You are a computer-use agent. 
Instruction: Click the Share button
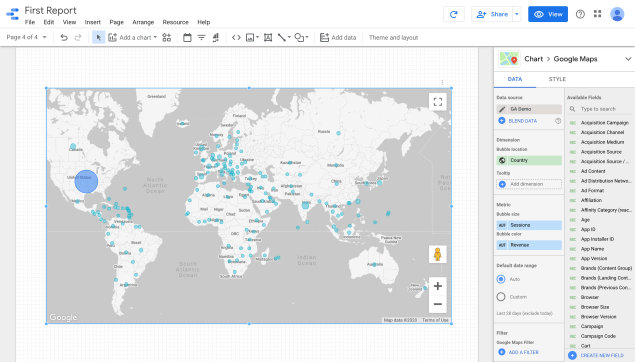pyautogui.click(x=492, y=14)
